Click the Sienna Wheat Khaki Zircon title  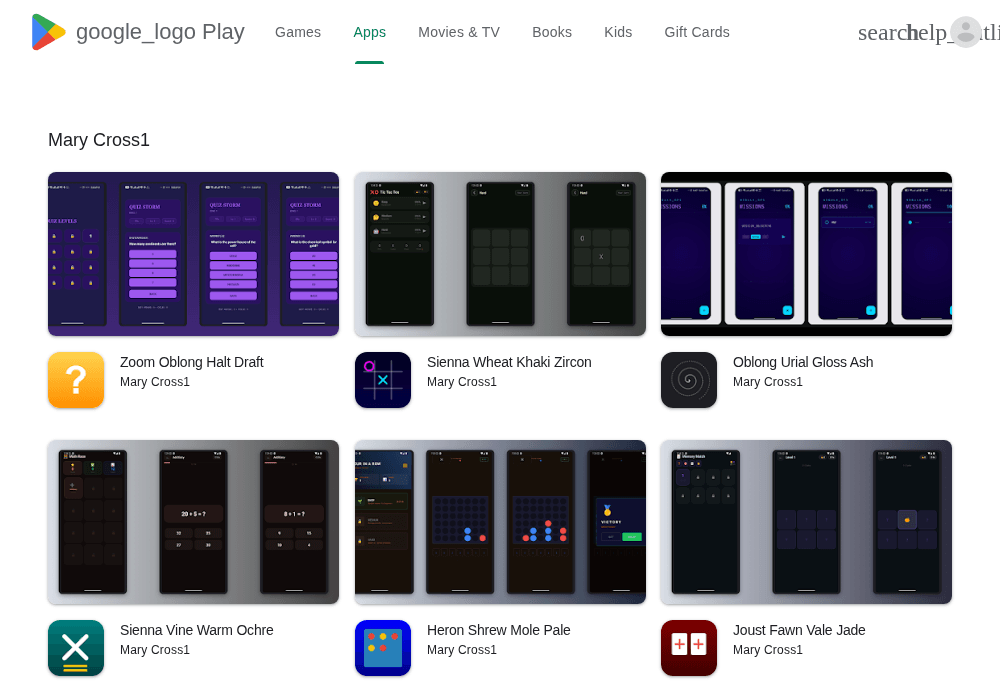pyautogui.click(x=509, y=362)
